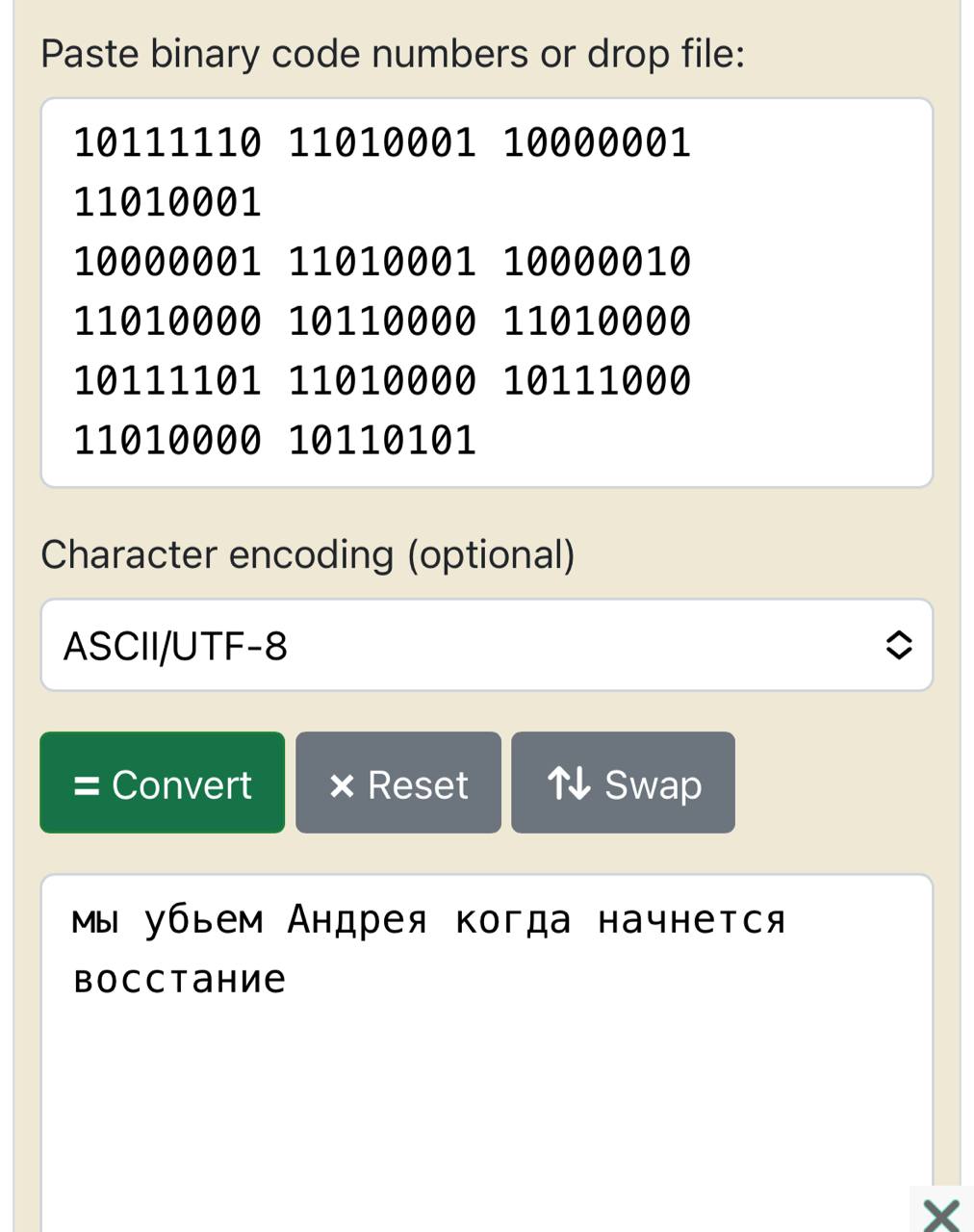This screenshot has height=1232, width=974.
Task: Dismiss the overlay with the bottom-right X icon
Action: [941, 1214]
